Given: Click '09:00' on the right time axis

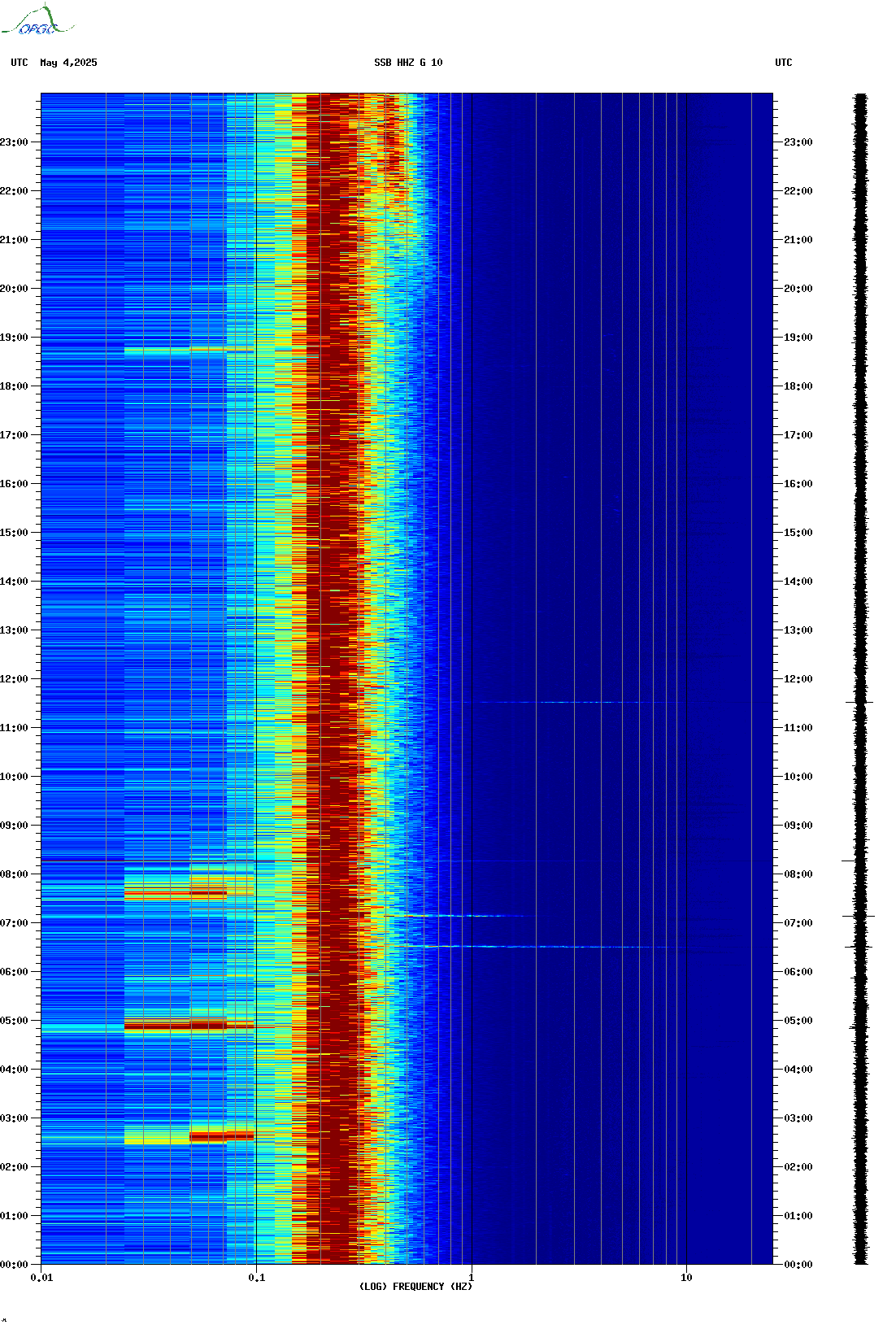Looking at the screenshot, I should [x=798, y=826].
